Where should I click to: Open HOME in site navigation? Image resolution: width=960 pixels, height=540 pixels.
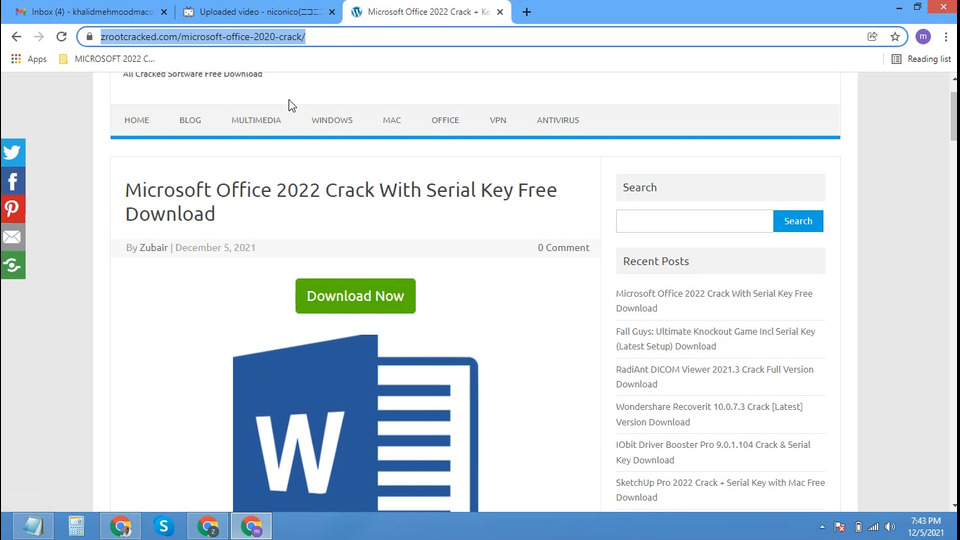click(137, 120)
